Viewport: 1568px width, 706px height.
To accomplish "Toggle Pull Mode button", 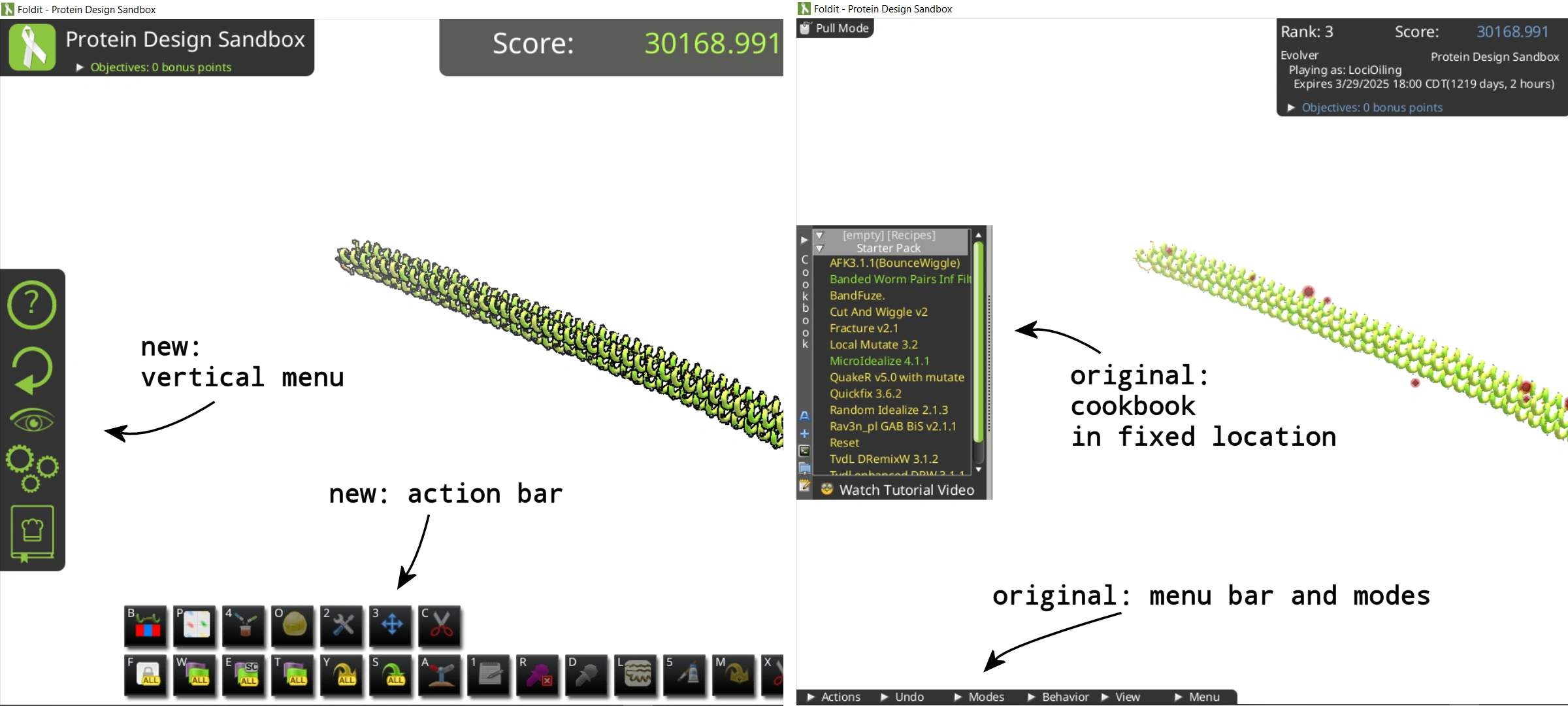I will [835, 28].
